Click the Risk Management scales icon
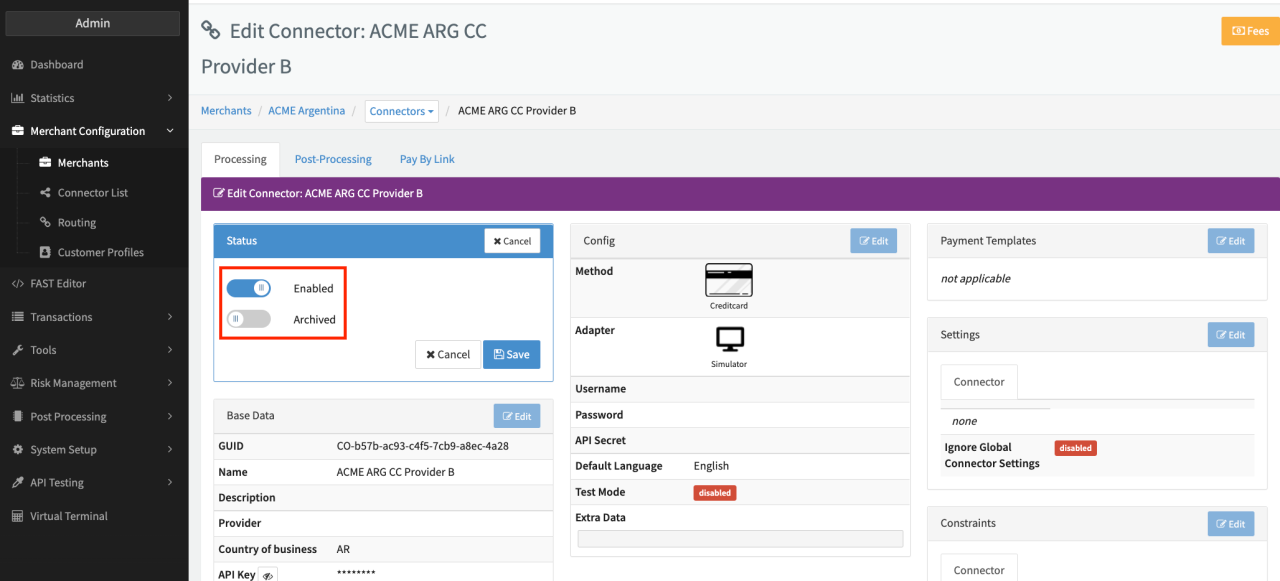Image resolution: width=1280 pixels, height=581 pixels. (x=17, y=383)
